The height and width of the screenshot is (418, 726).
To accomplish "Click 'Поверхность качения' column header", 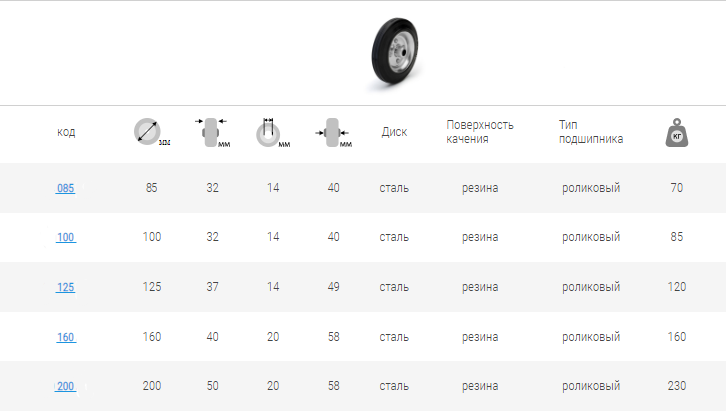I will [x=480, y=132].
